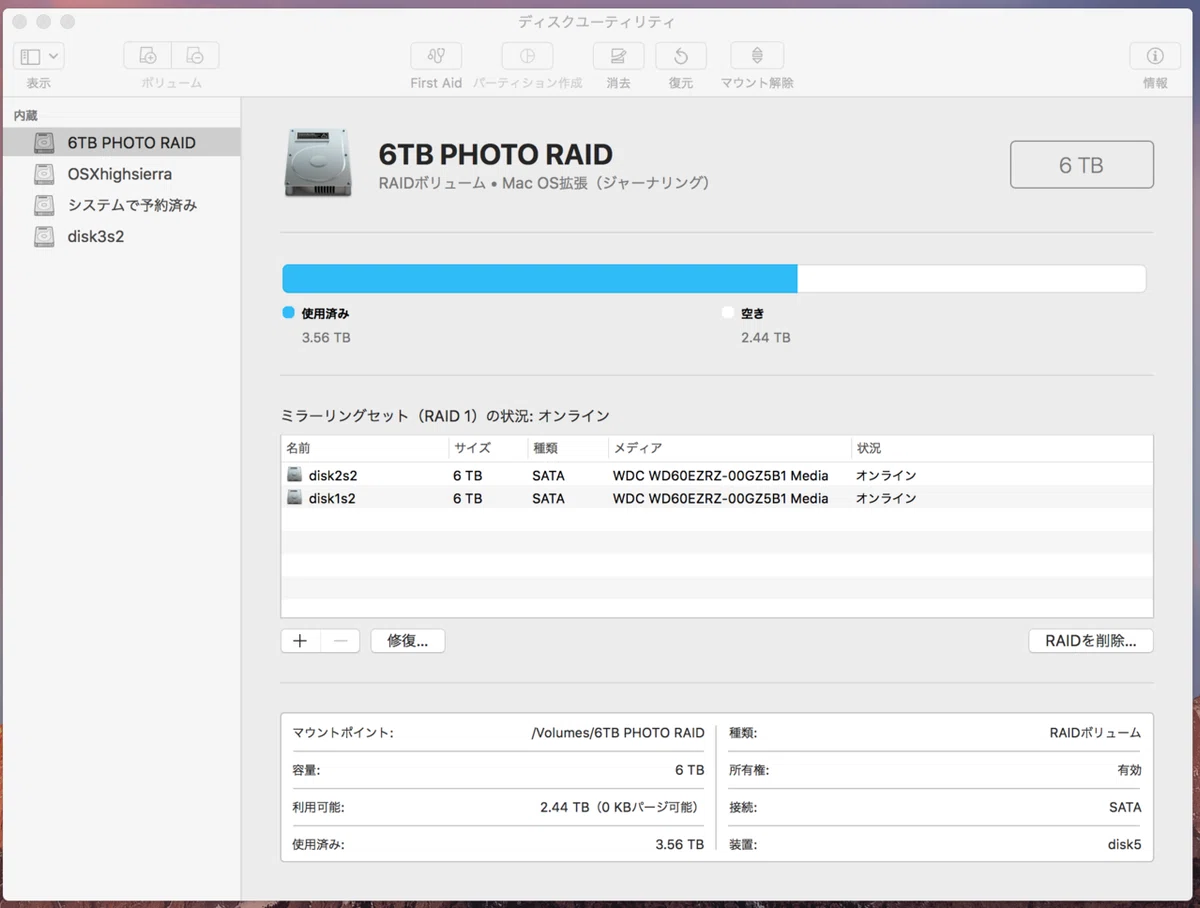Click the add volume icon
This screenshot has width=1200, height=908.
pos(147,56)
